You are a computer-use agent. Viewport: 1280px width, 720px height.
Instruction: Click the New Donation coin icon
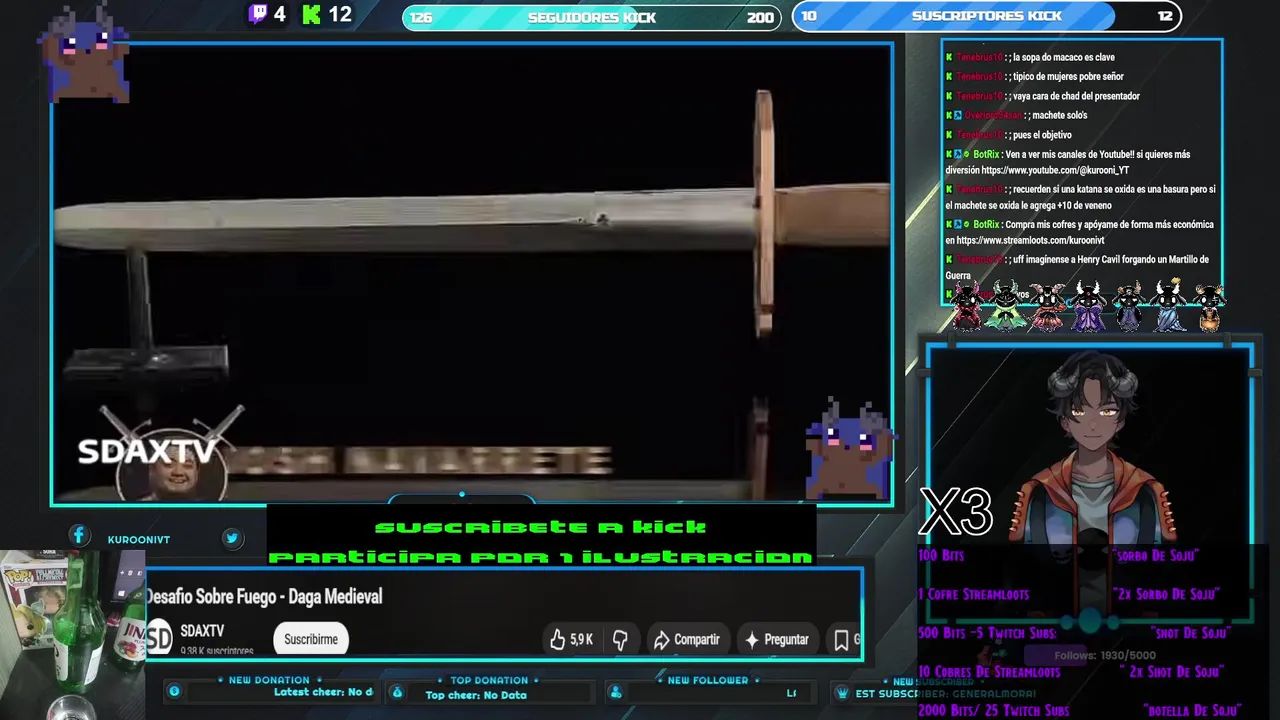tap(174, 691)
